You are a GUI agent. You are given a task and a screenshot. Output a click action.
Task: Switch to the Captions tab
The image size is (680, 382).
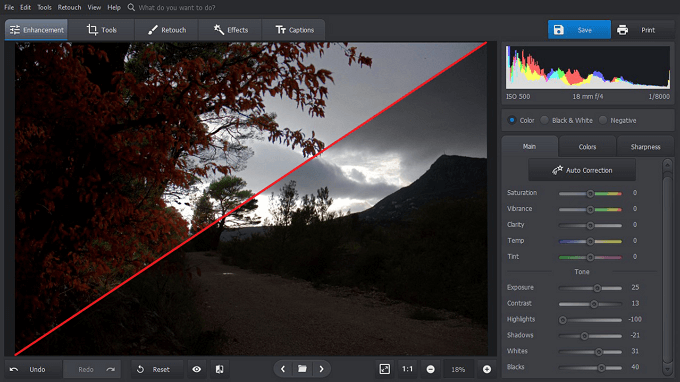[x=294, y=30]
